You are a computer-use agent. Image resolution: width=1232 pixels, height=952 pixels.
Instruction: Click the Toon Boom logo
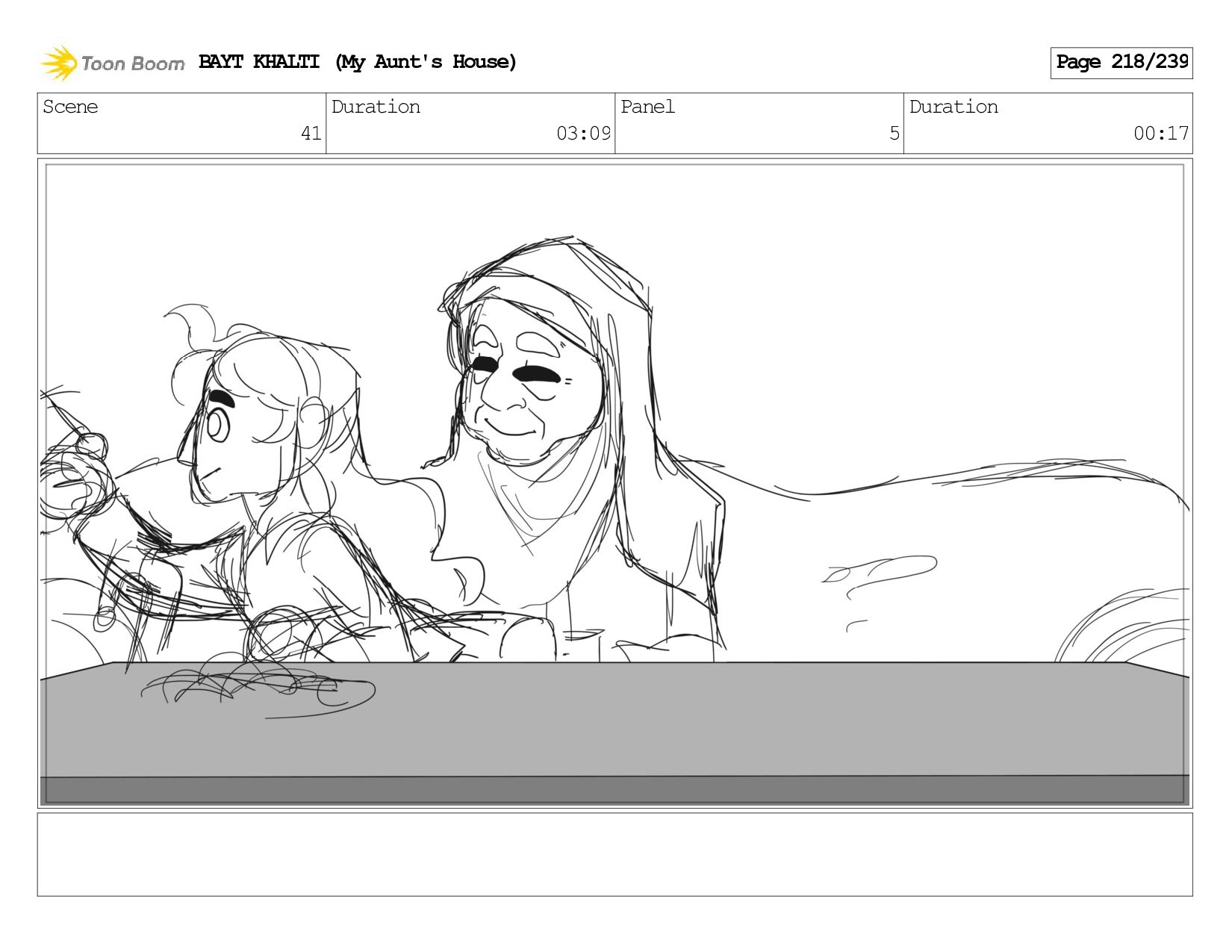coord(112,63)
